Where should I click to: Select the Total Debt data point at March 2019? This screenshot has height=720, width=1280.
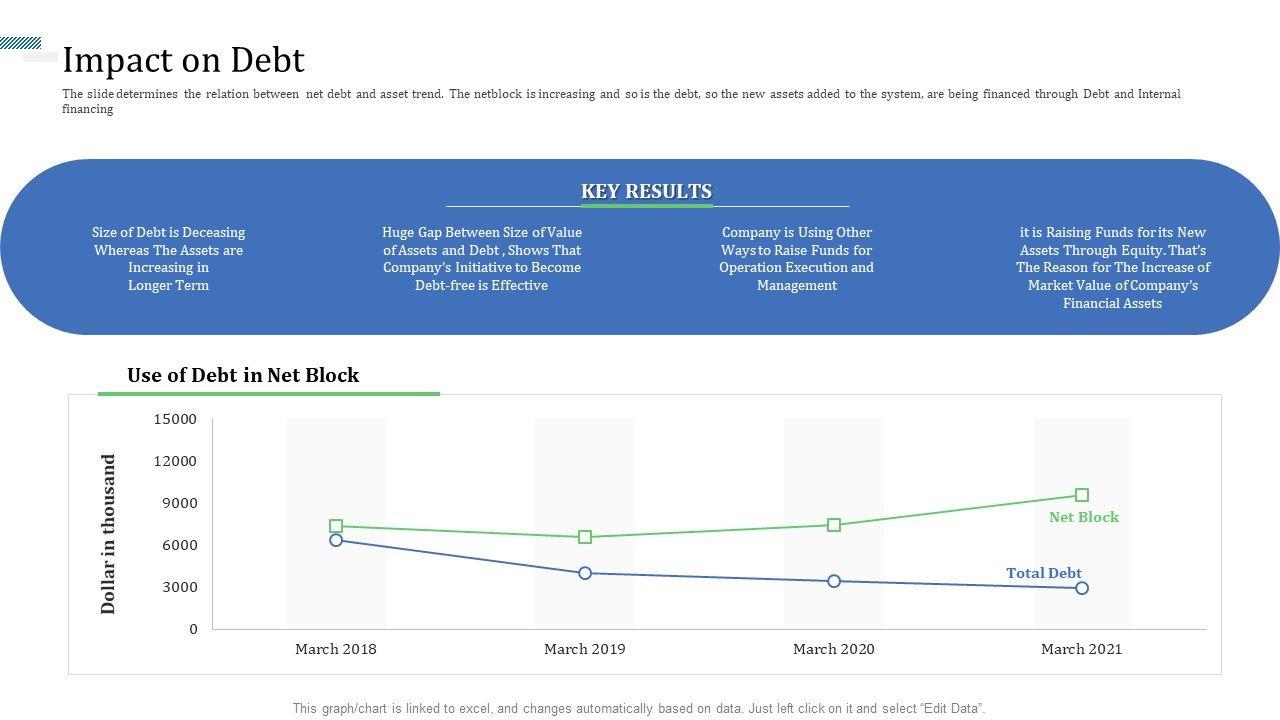pos(585,573)
